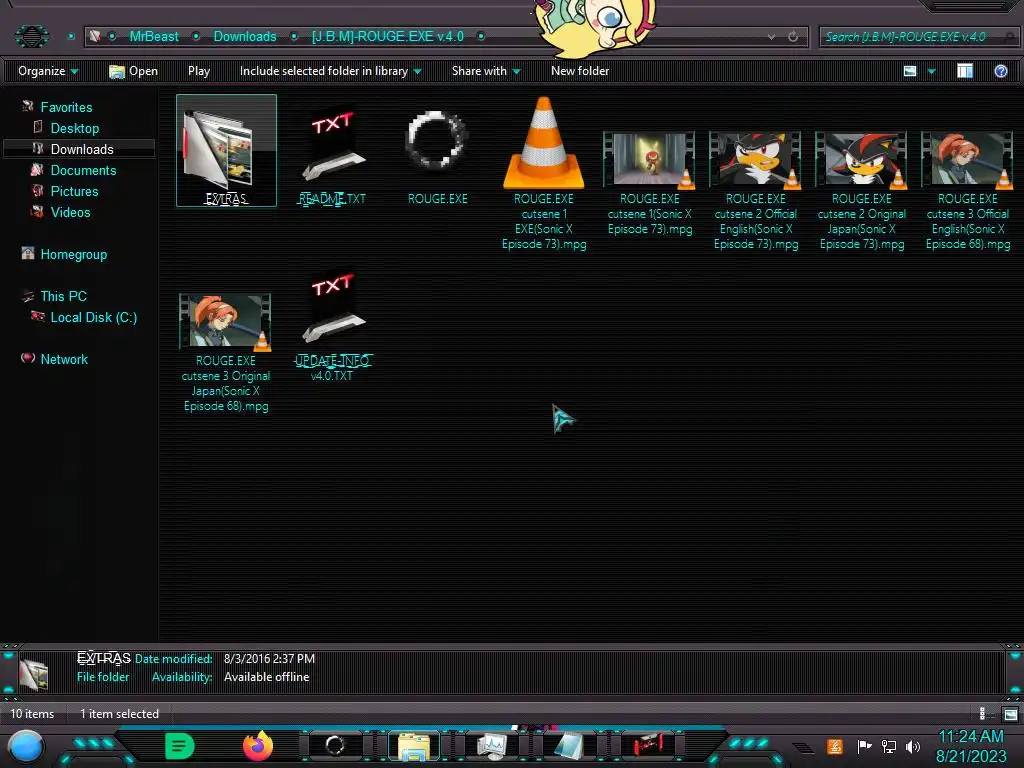Open the Share with dropdown
The image size is (1024, 768).
point(486,71)
